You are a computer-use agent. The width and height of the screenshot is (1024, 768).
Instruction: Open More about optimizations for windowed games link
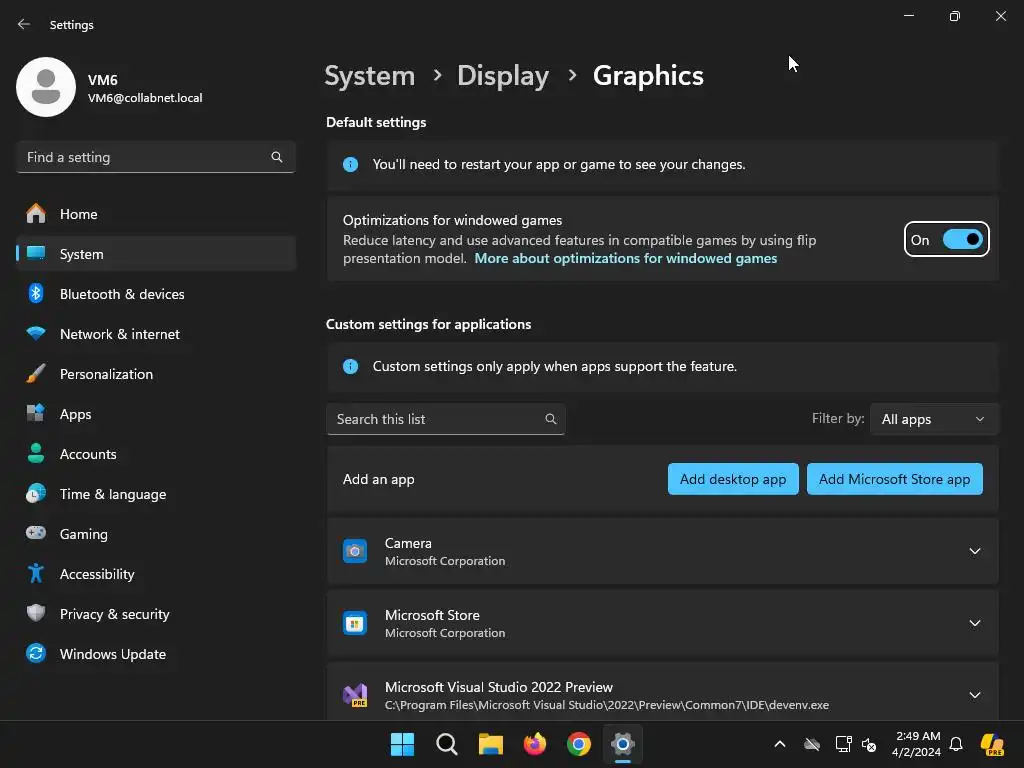coord(625,258)
